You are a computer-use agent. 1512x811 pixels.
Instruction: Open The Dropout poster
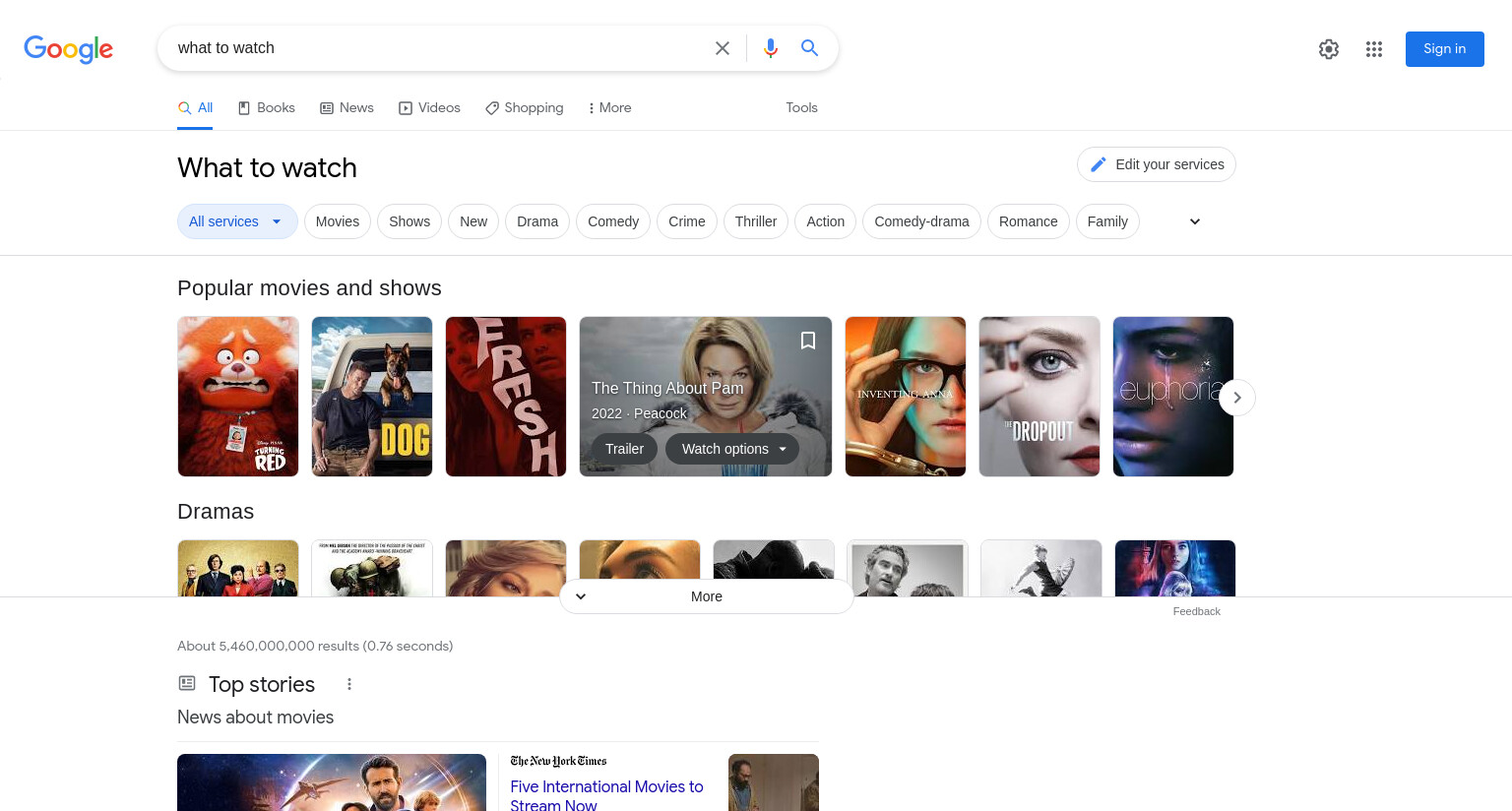click(x=1039, y=397)
